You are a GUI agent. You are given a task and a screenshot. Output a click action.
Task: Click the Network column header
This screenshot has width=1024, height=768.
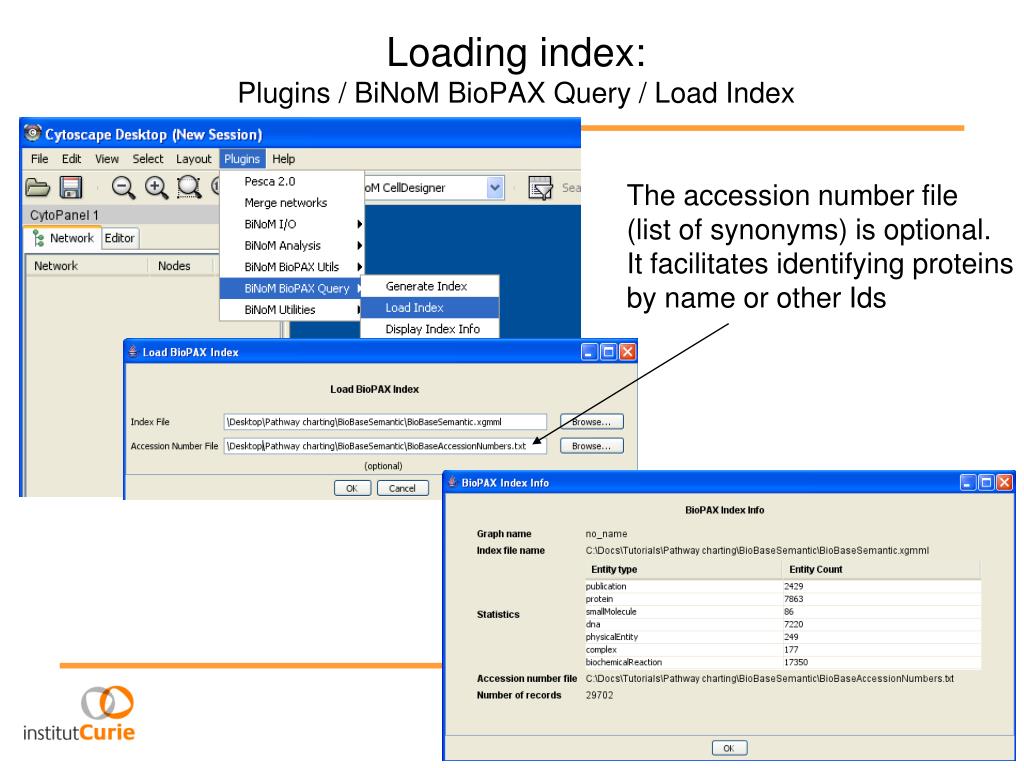click(x=87, y=266)
